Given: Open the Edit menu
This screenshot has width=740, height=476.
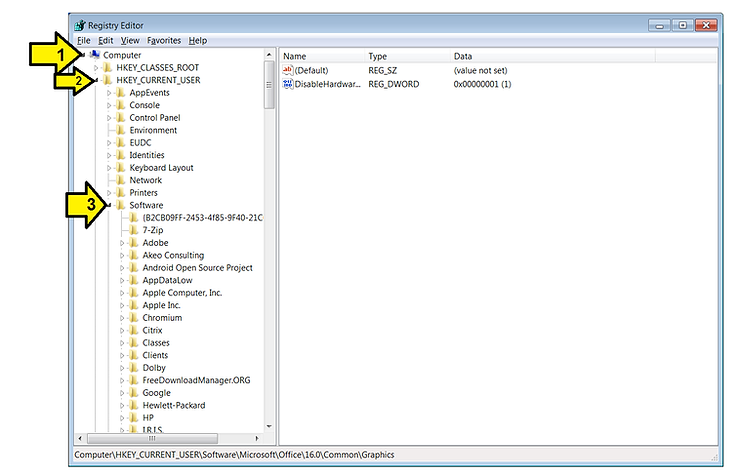Looking at the screenshot, I should [x=105, y=41].
